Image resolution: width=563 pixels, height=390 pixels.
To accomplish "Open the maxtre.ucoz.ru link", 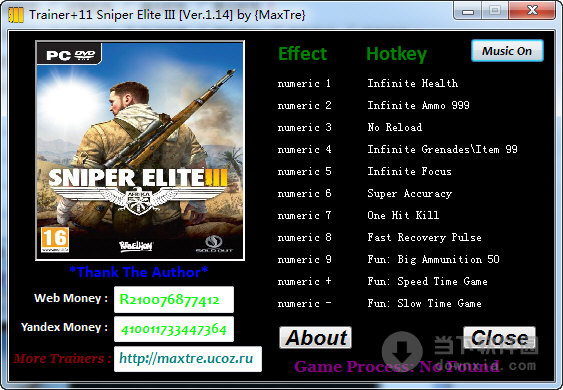I will (188, 359).
